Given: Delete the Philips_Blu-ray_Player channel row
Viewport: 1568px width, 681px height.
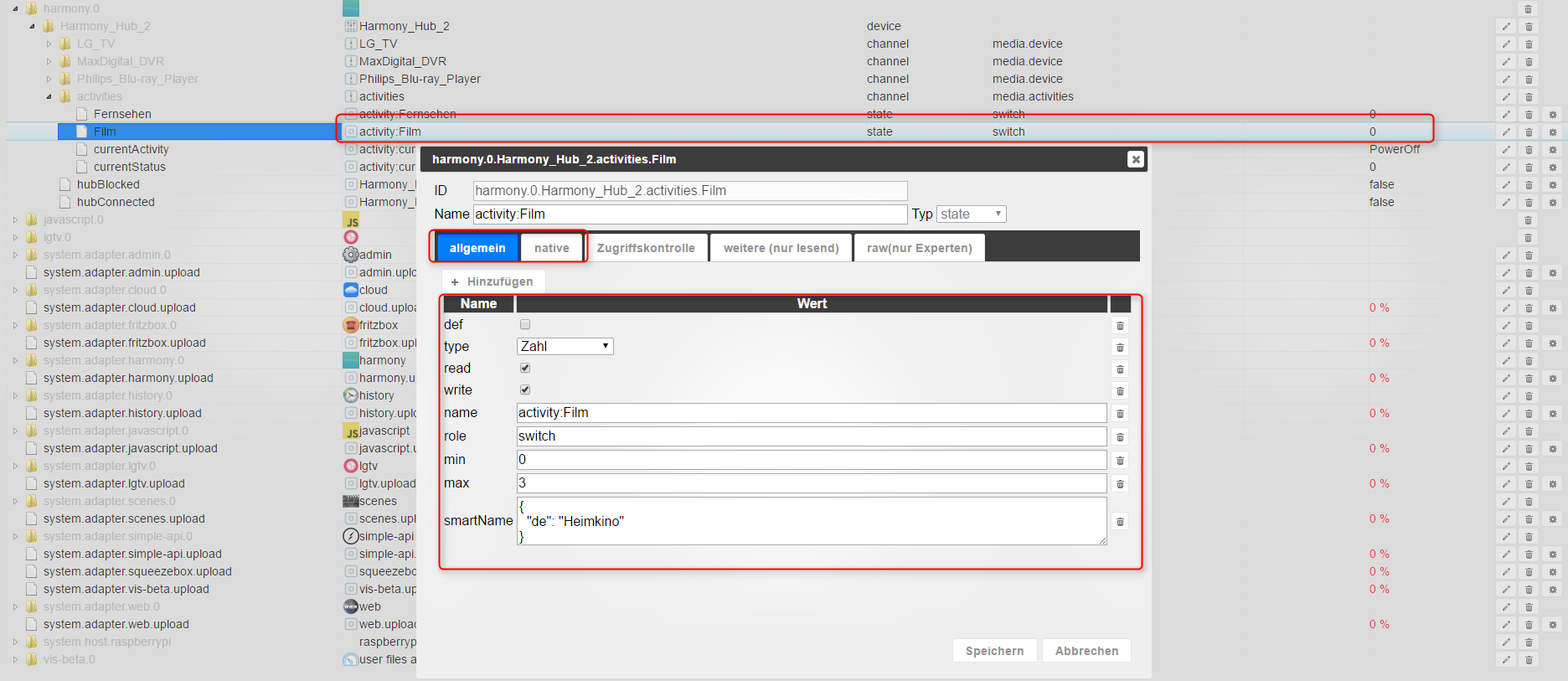Looking at the screenshot, I should (x=1529, y=79).
